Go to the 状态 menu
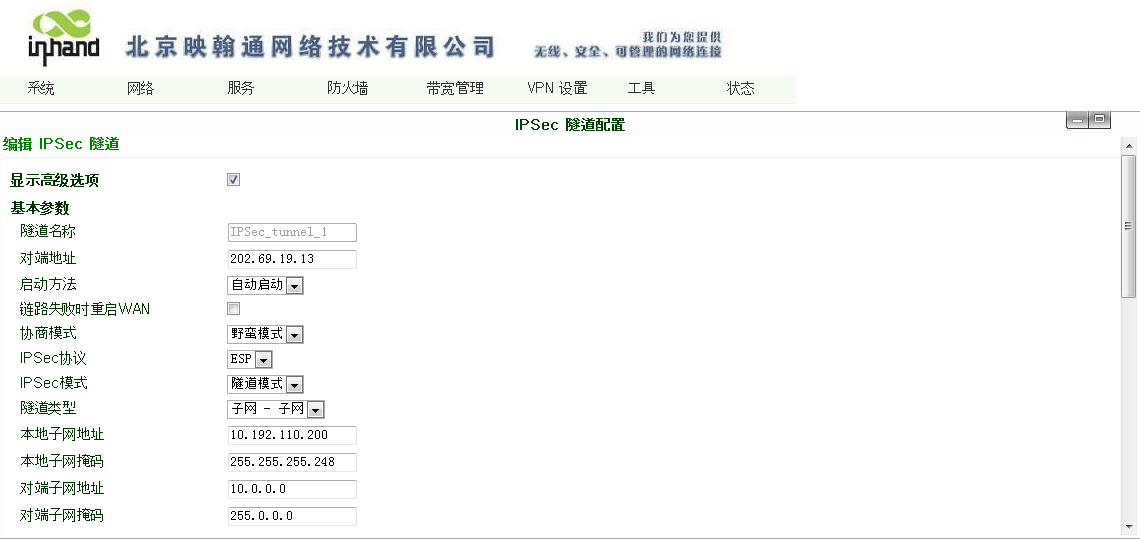The width and height of the screenshot is (1140, 541). point(741,89)
